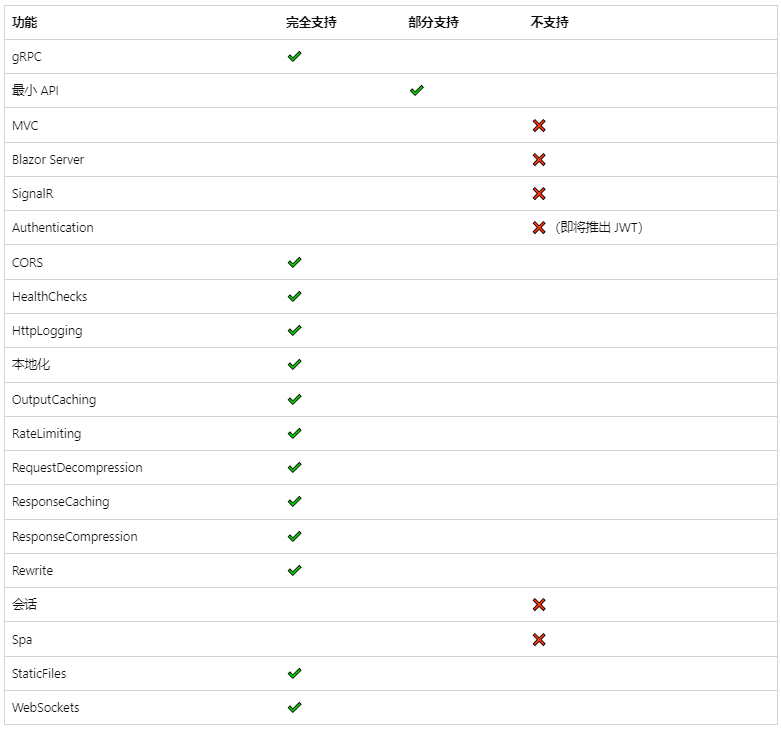Click the red X beside SignalR
Image resolution: width=781 pixels, height=735 pixels.
coord(539,194)
